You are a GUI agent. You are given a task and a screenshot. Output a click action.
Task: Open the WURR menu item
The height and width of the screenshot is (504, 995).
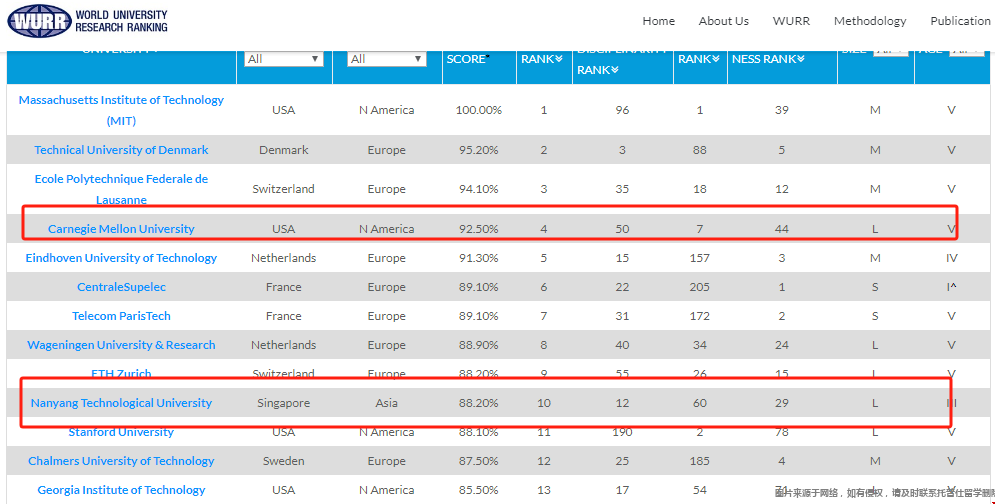(791, 21)
